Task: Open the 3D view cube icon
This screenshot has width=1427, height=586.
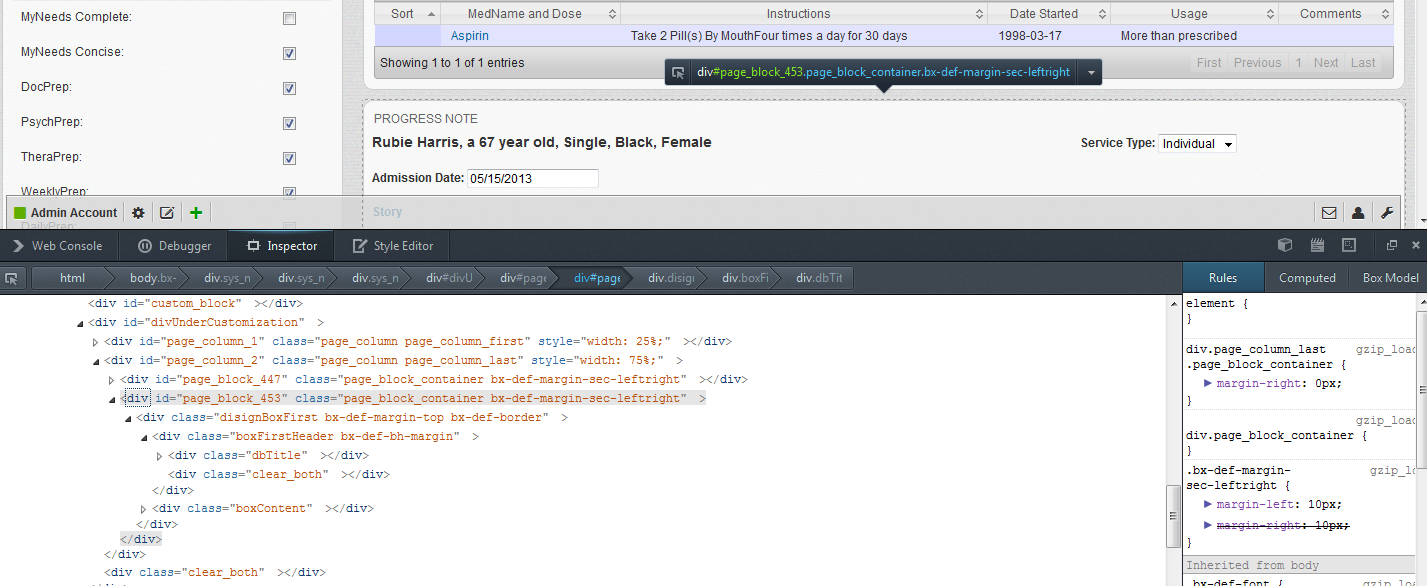Action: (1285, 245)
